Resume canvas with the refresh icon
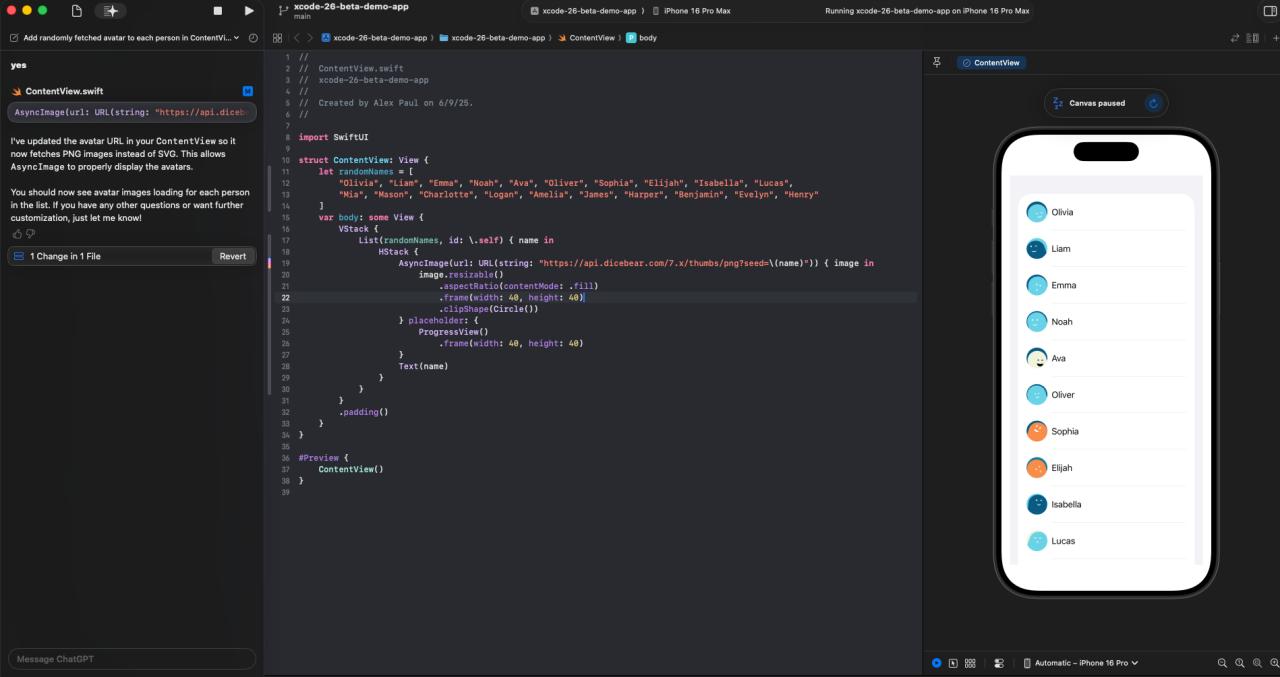The height and width of the screenshot is (677, 1280). [x=1153, y=103]
